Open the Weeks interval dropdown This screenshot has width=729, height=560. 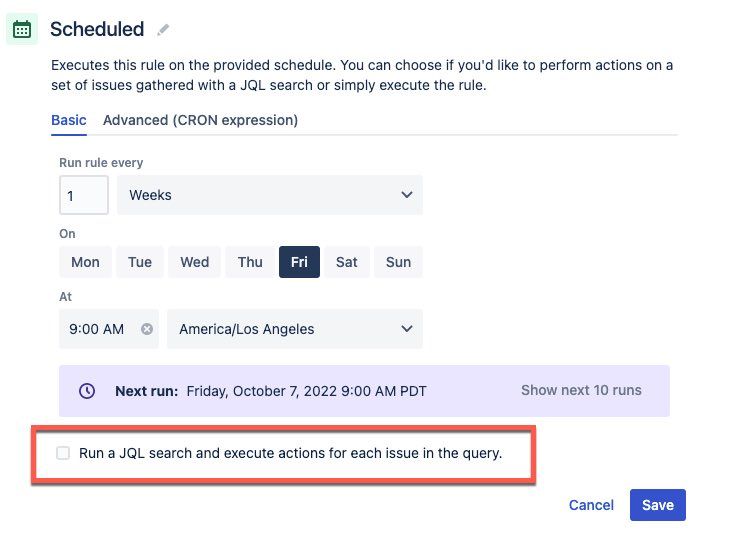pyautogui.click(x=270, y=195)
